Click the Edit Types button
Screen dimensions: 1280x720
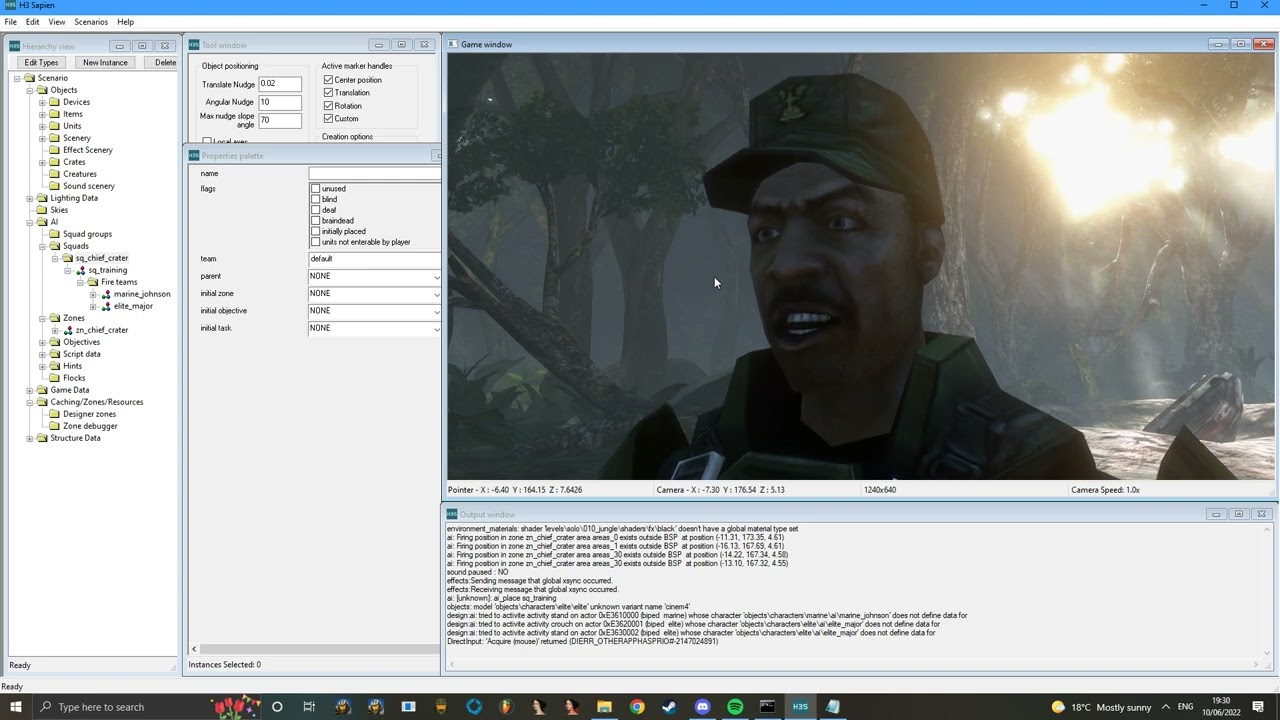coord(41,62)
